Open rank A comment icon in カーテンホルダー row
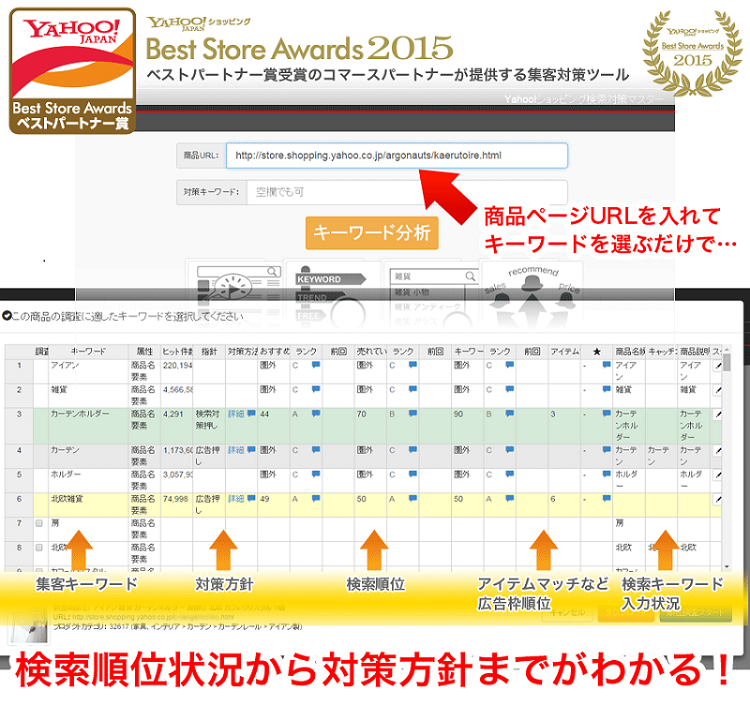Screen dimensions: 750x705 click(316, 413)
